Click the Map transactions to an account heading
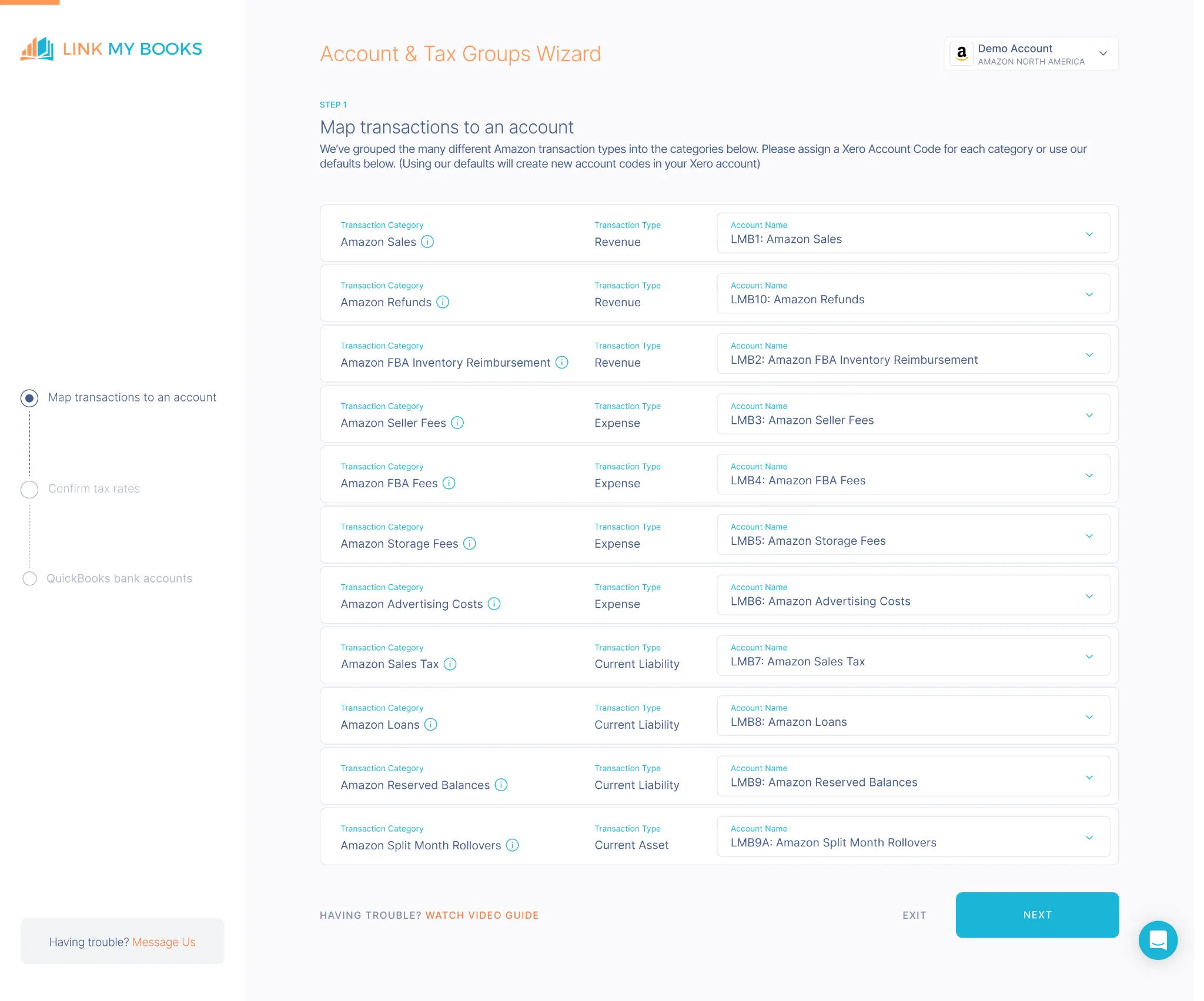 coord(446,127)
